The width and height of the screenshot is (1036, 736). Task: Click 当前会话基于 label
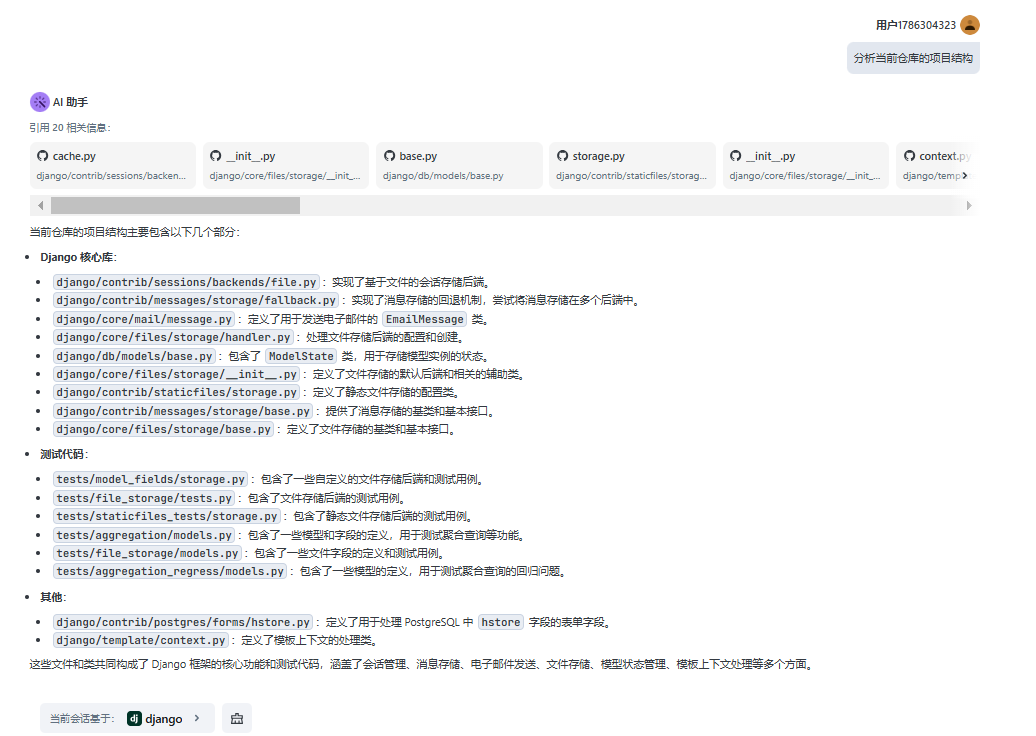click(x=82, y=718)
